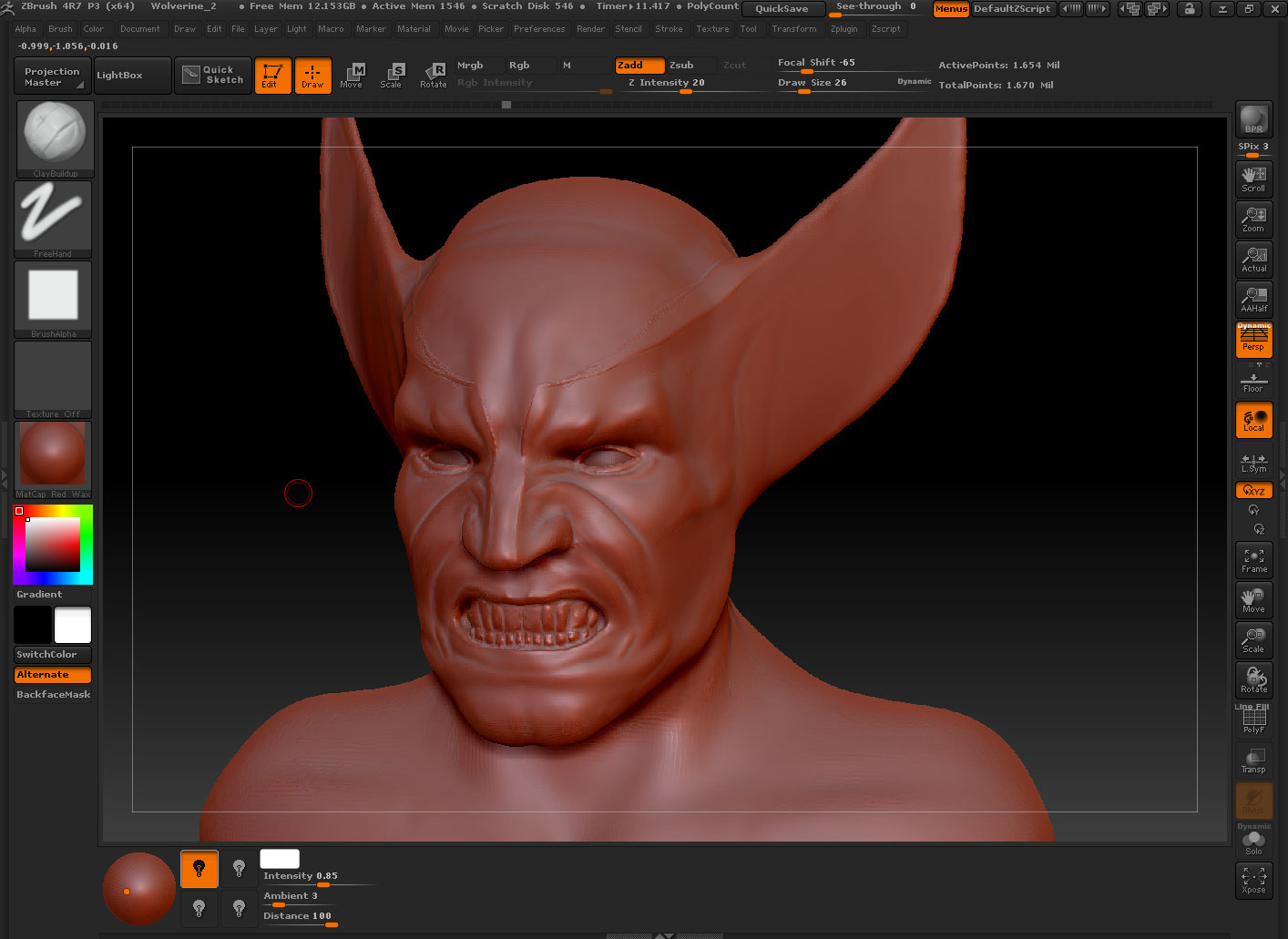Screen dimensions: 1288x939
Task: Open LightBox browser
Action: click(132, 76)
